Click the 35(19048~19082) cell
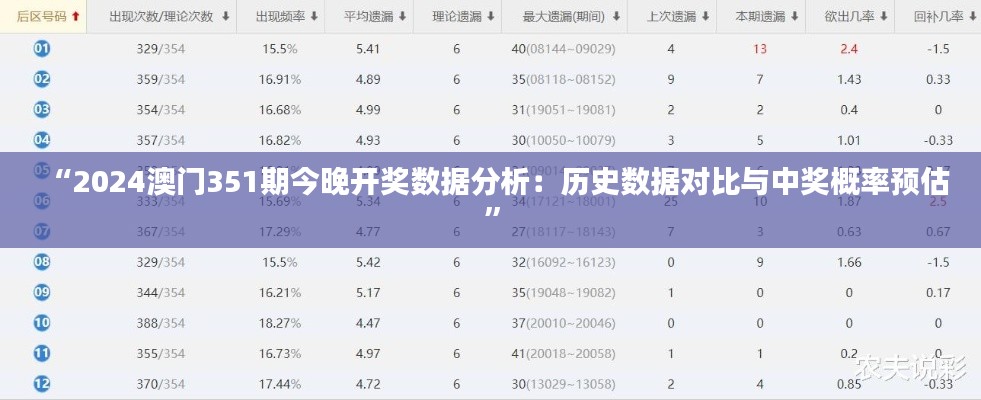The height and width of the screenshot is (400, 981). point(564,292)
